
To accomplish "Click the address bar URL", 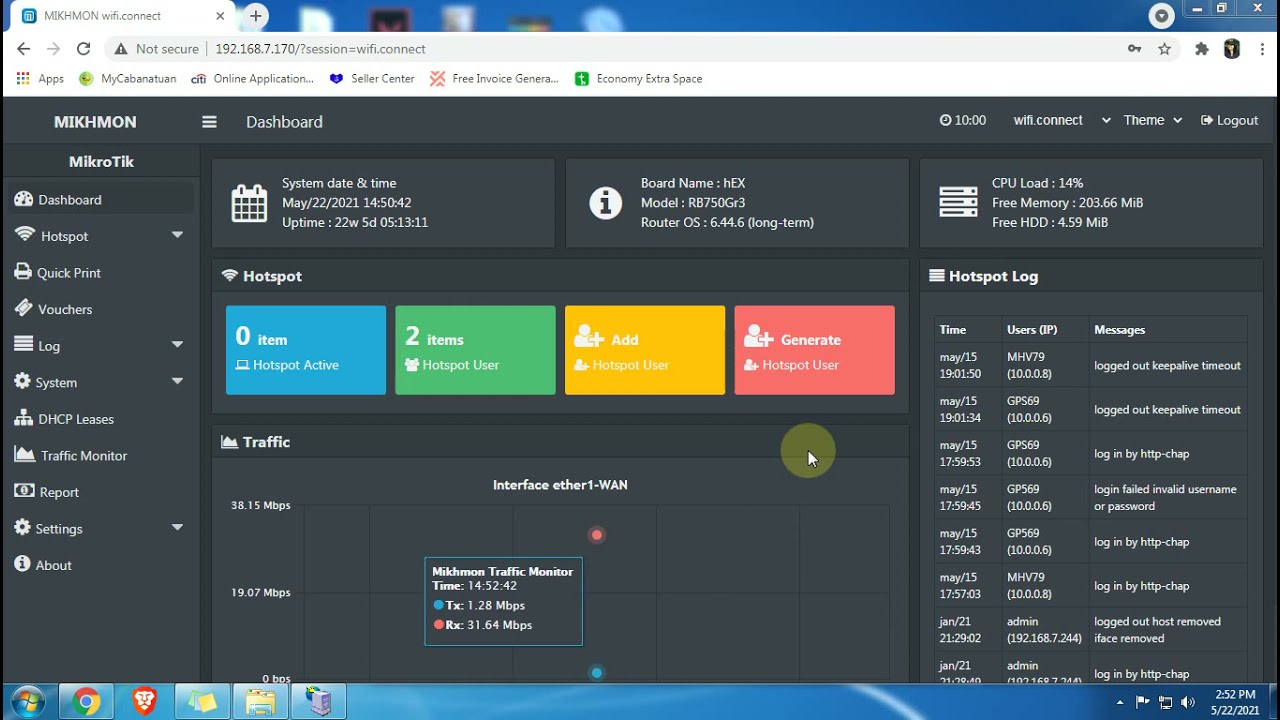I will (x=320, y=49).
